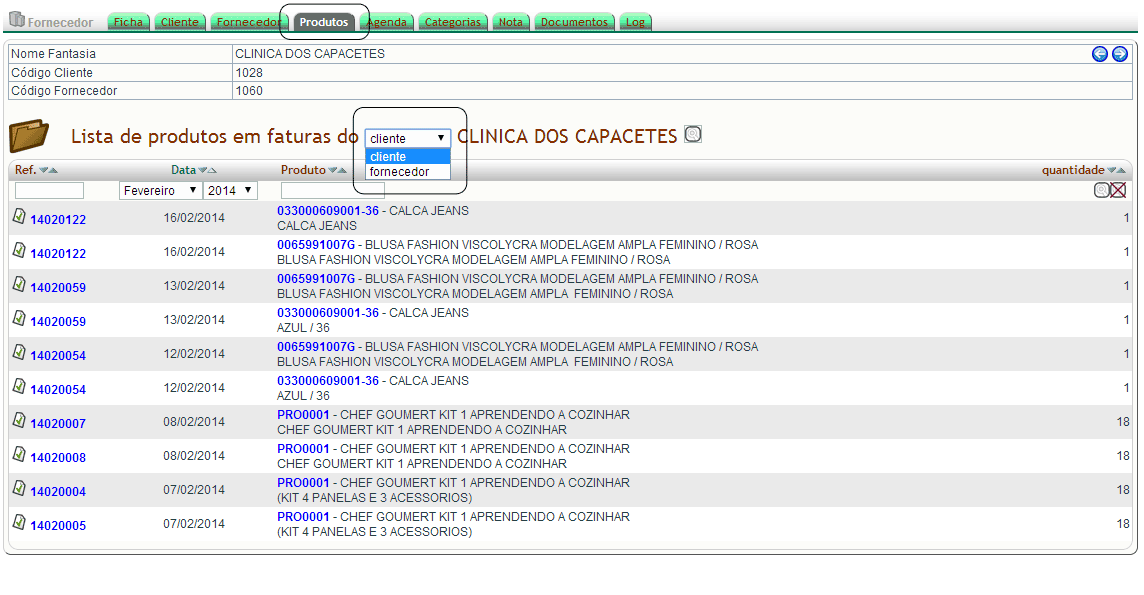Open PRO0001 product link dated 08/02/2014 in 14020007 row
1144x595 pixels.
303,415
